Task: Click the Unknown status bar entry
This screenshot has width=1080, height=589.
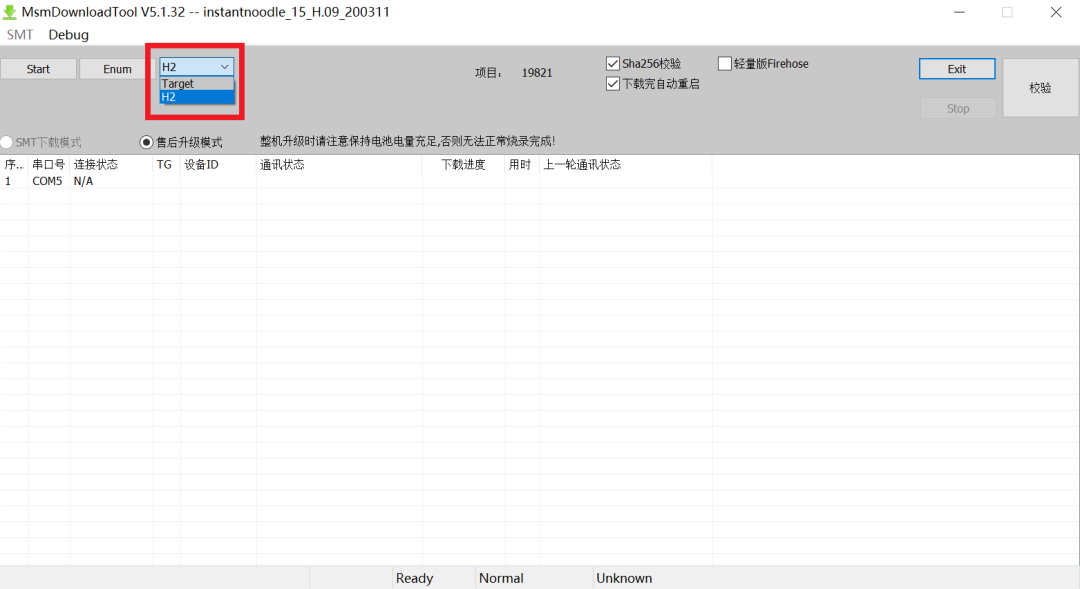Action: pos(624,578)
